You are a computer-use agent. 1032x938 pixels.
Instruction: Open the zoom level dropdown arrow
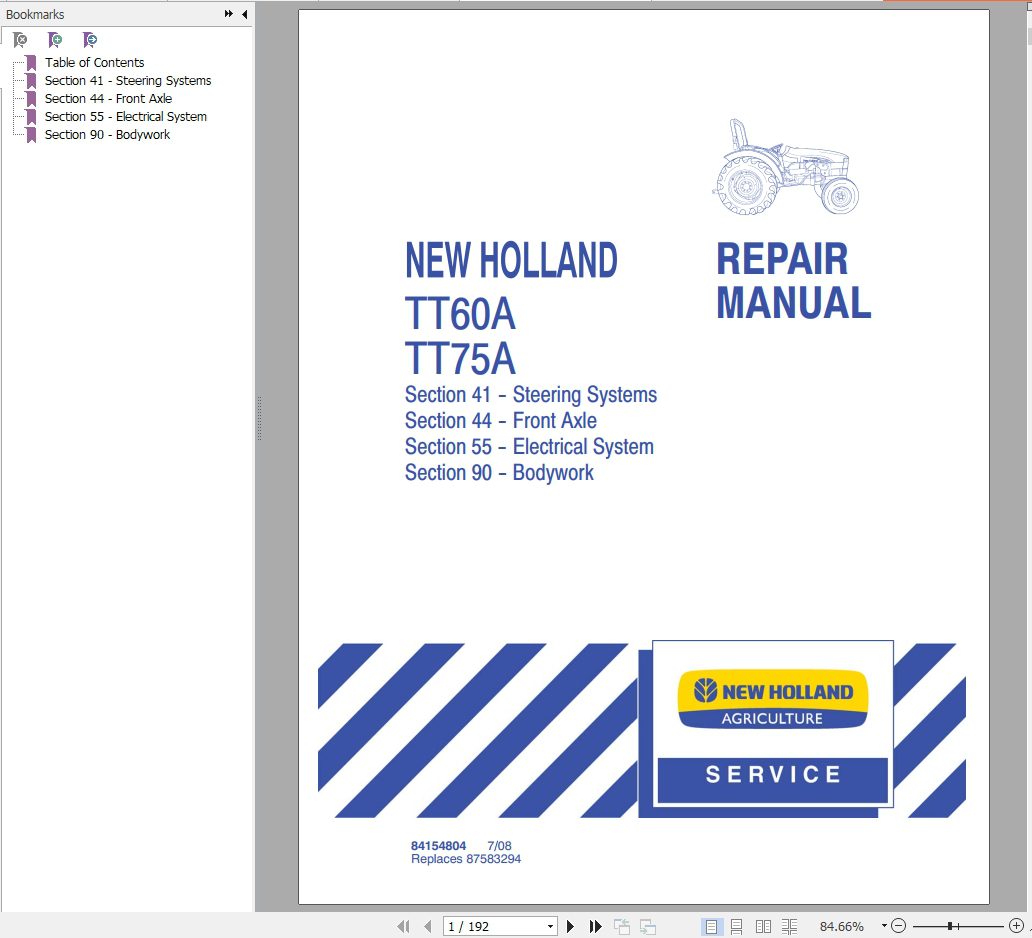884,925
